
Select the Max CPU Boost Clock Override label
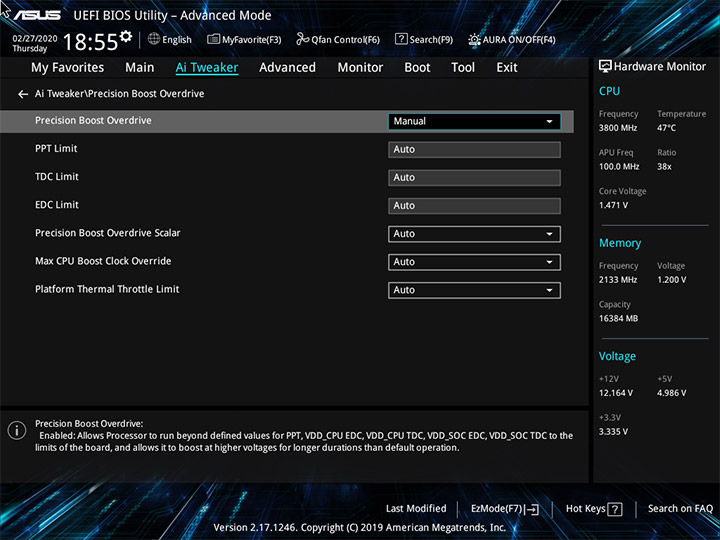[x=103, y=261]
